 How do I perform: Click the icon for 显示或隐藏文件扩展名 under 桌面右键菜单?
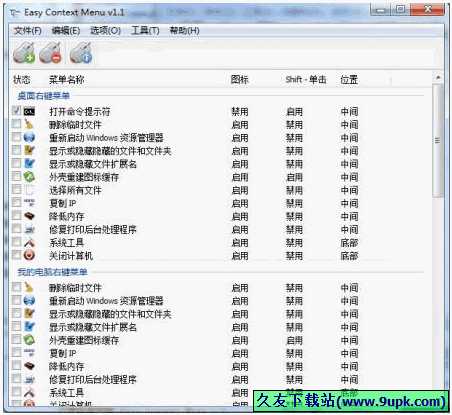pyautogui.click(x=29, y=163)
